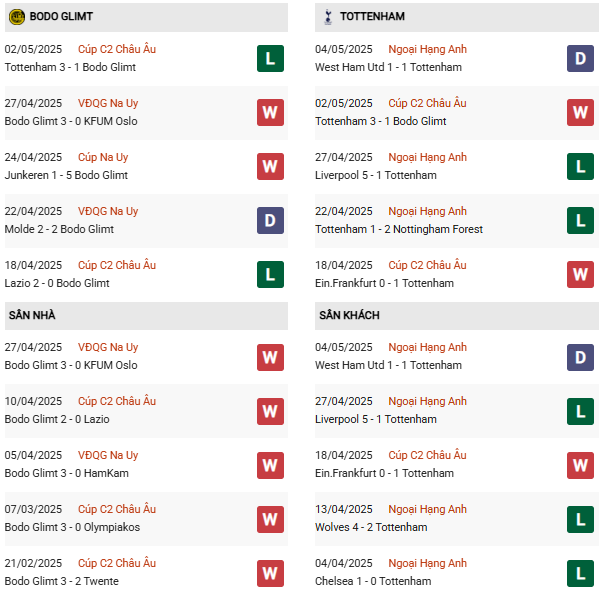Image resolution: width=600 pixels, height=595 pixels.
Task: Click the Tottenham club crest icon
Action: [x=326, y=17]
